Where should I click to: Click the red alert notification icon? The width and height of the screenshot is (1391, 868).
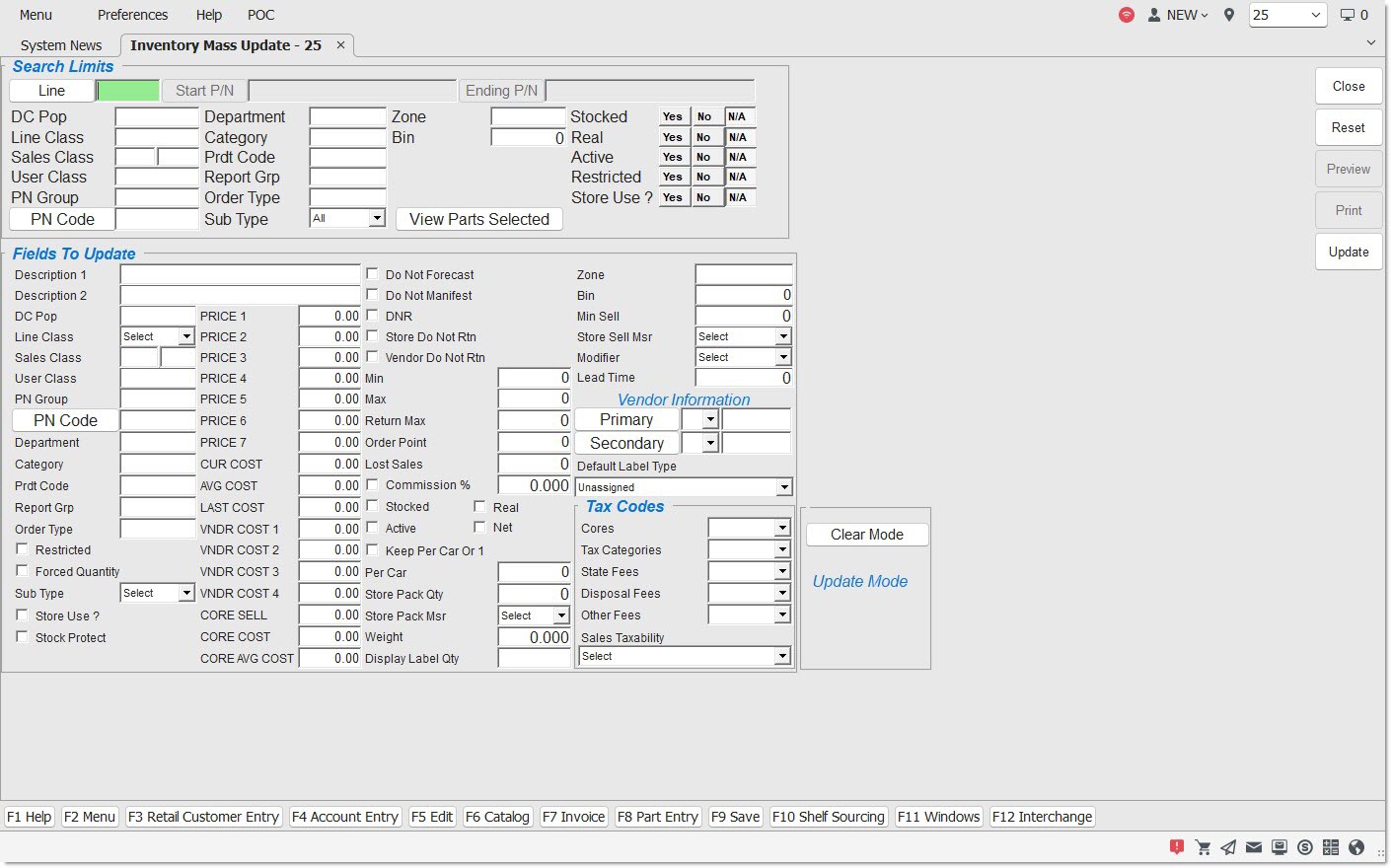tap(1177, 847)
